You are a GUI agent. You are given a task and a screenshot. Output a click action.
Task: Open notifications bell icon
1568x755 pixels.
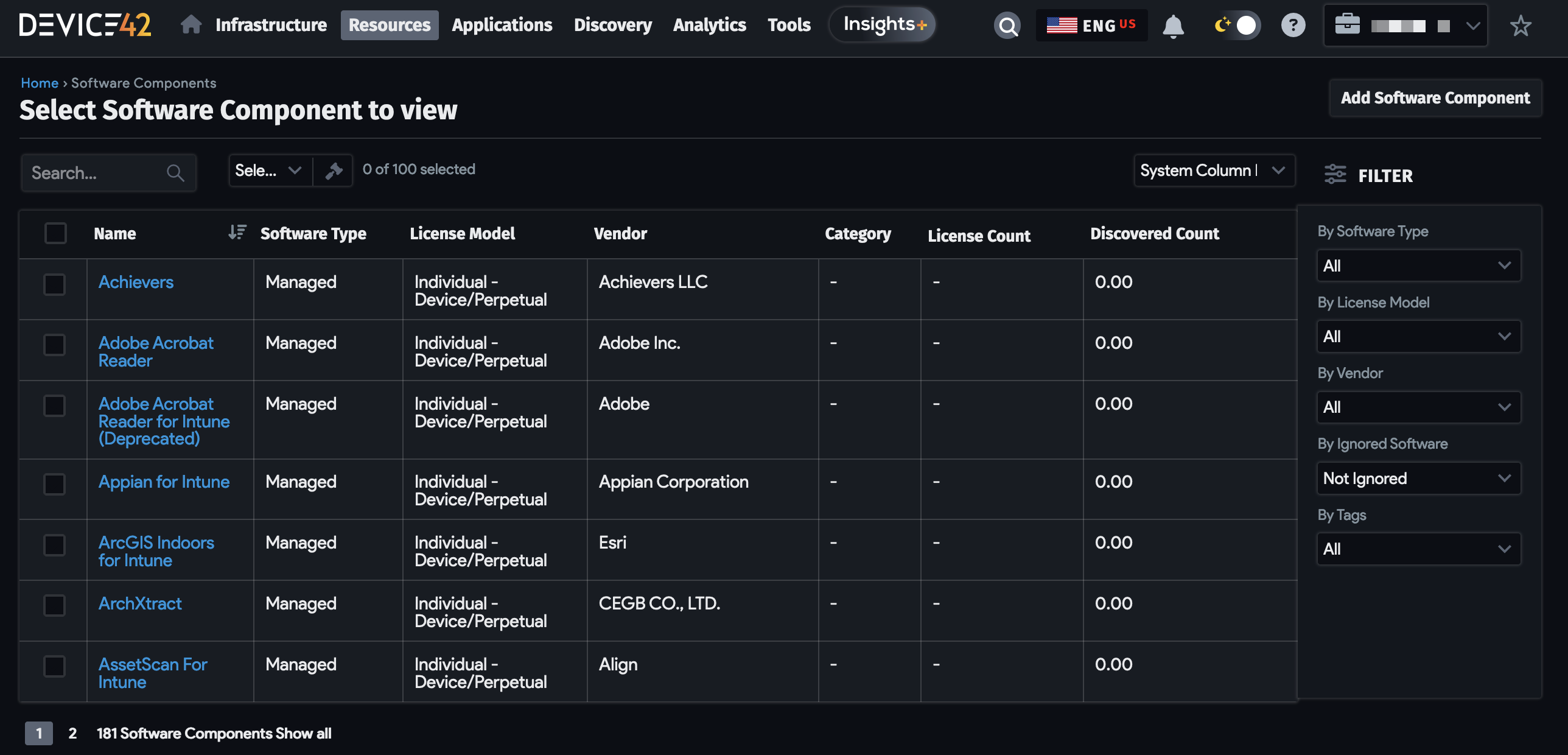(1173, 26)
